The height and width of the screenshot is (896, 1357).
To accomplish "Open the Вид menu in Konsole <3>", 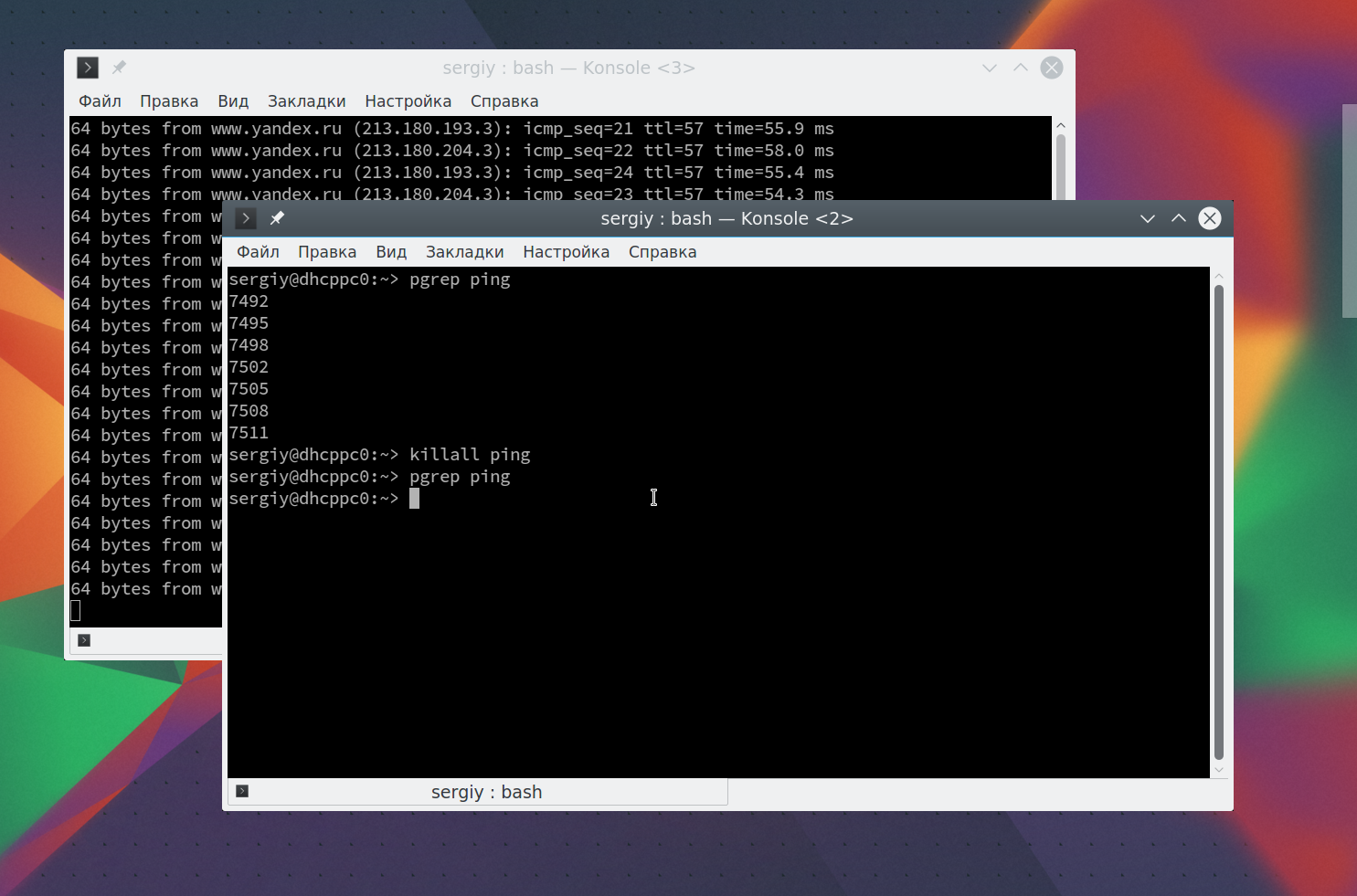I will 233,101.
